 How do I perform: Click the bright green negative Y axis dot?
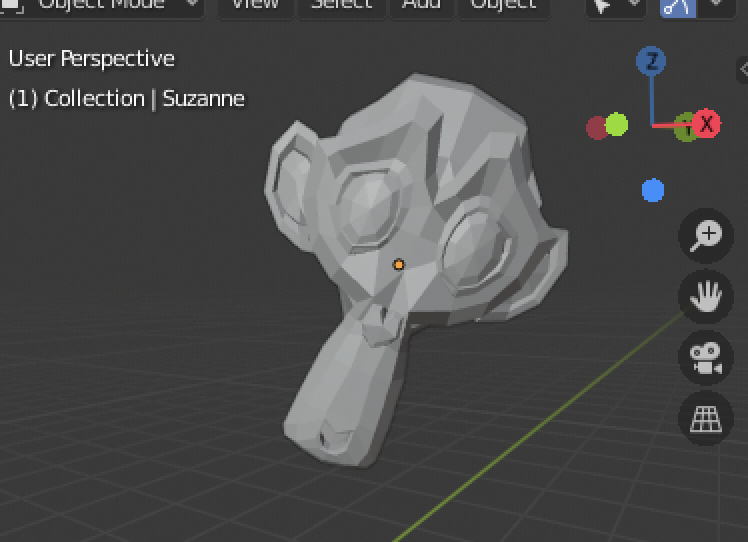click(x=616, y=124)
